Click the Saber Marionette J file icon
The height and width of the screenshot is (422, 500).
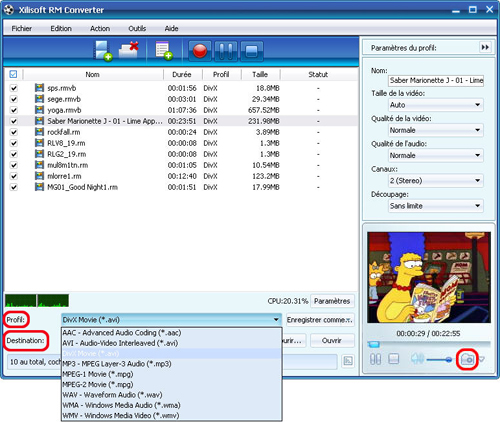tap(39, 121)
